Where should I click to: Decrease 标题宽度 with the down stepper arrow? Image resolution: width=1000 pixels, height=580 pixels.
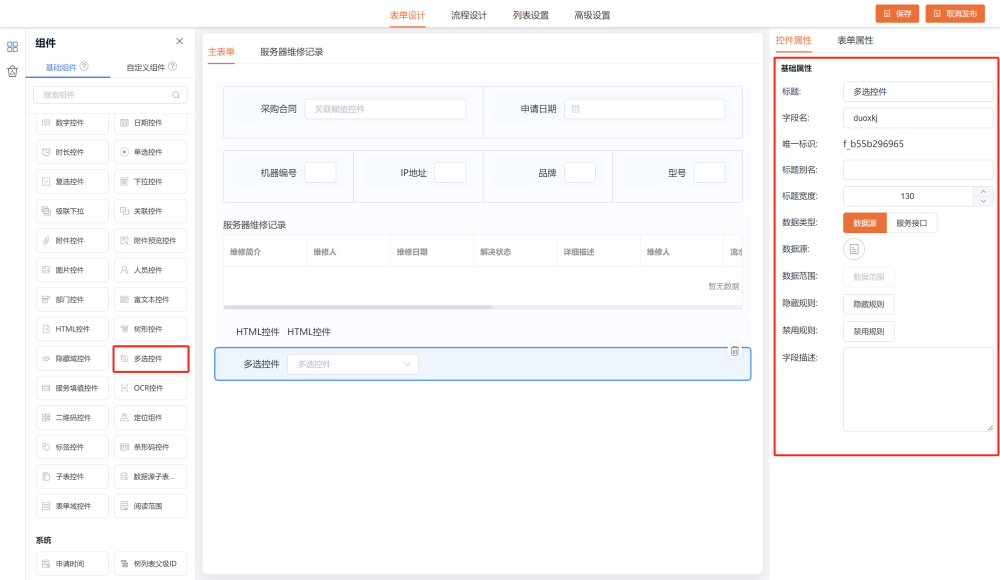point(983,201)
